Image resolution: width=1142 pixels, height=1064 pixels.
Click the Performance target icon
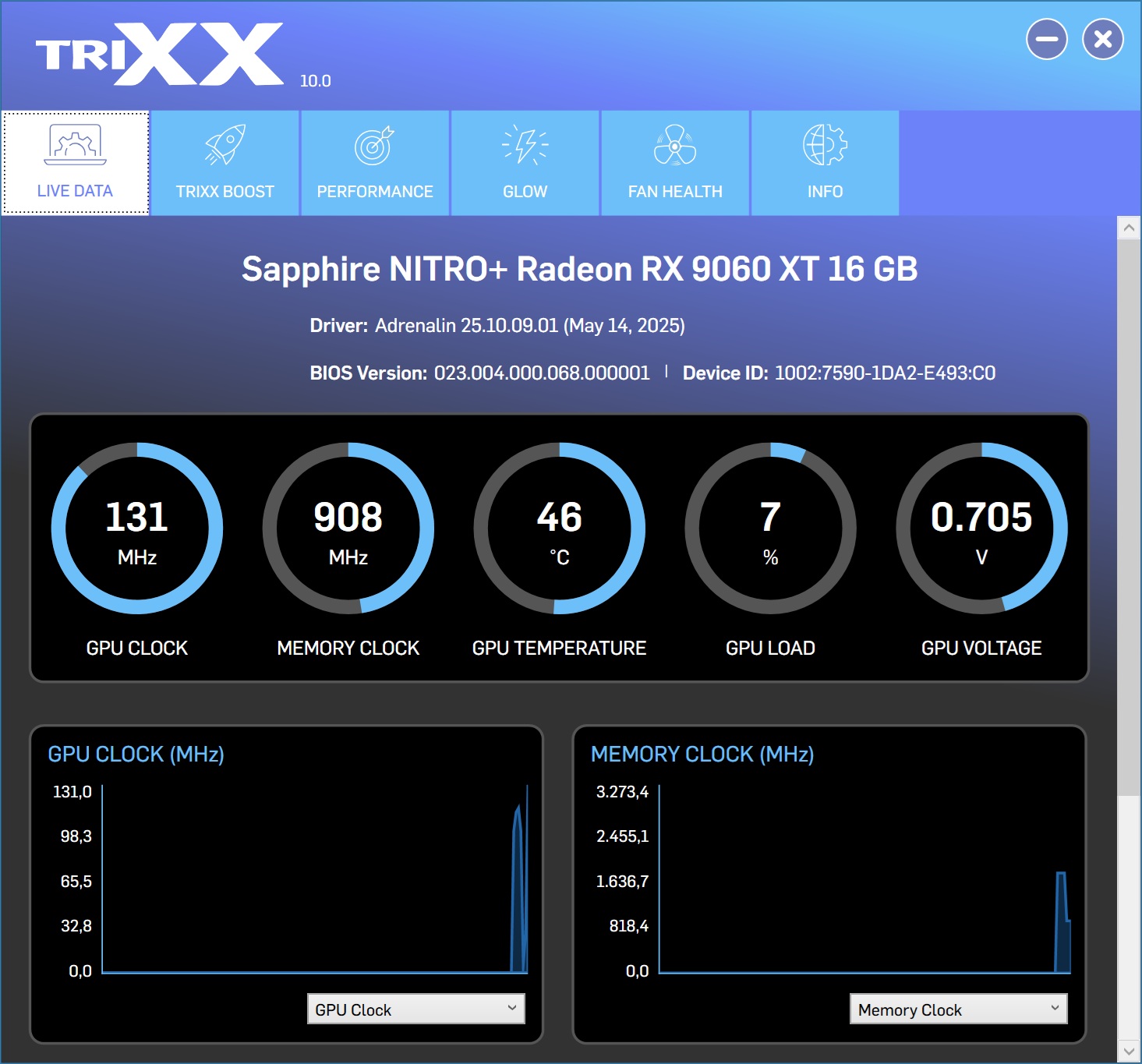tap(375, 145)
